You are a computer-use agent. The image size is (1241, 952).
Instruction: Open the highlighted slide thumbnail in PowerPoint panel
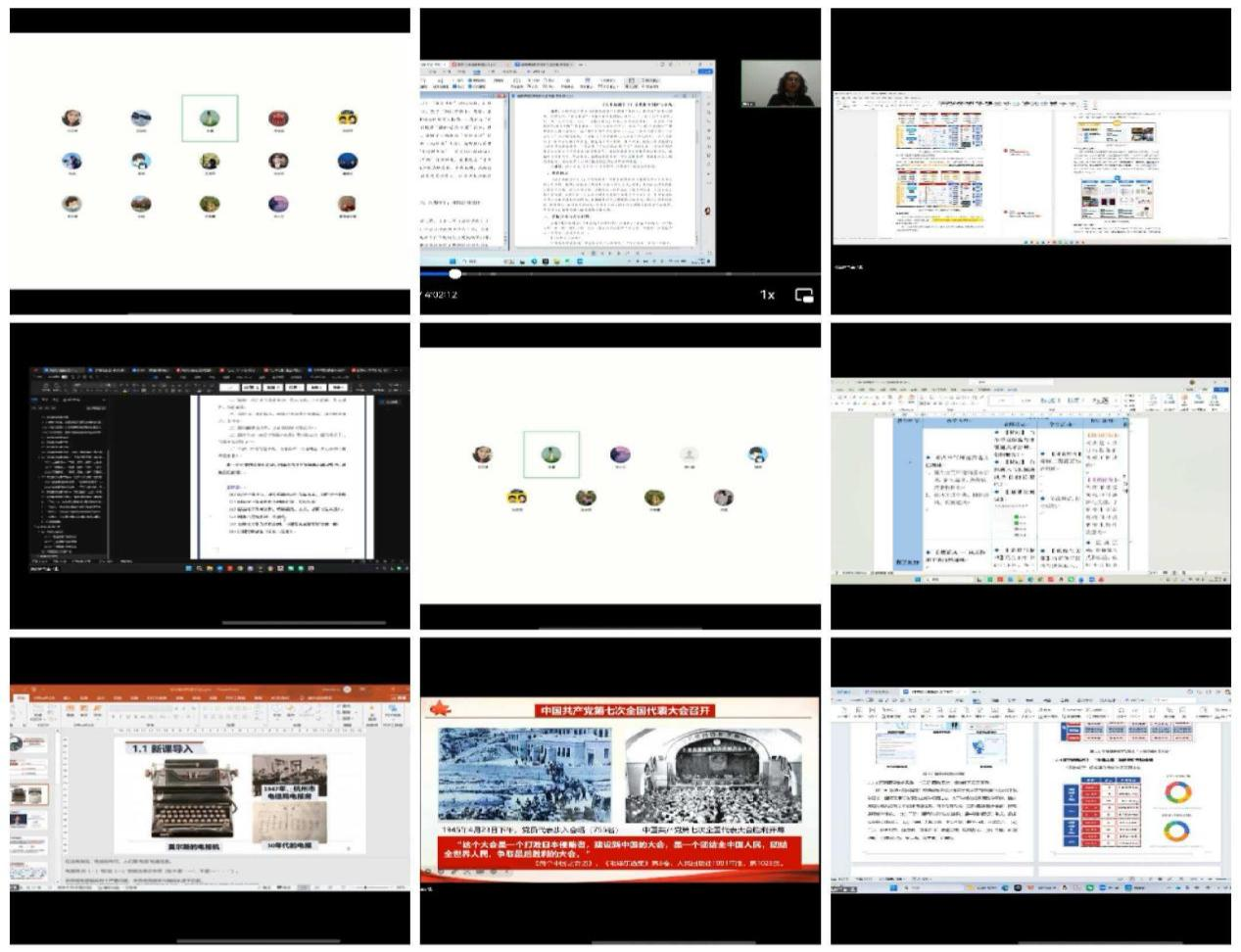pyautogui.click(x=28, y=793)
